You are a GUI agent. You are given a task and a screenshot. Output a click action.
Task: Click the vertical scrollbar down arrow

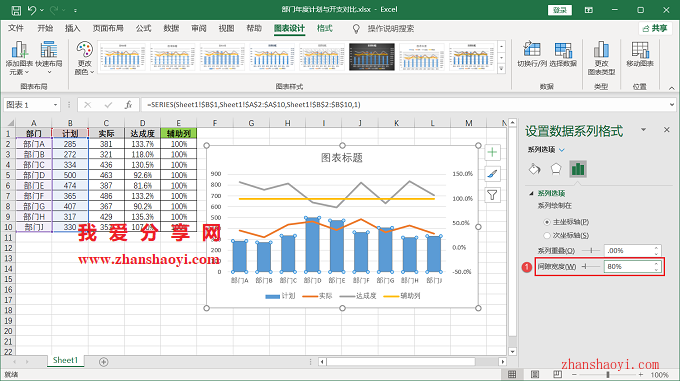(512, 352)
